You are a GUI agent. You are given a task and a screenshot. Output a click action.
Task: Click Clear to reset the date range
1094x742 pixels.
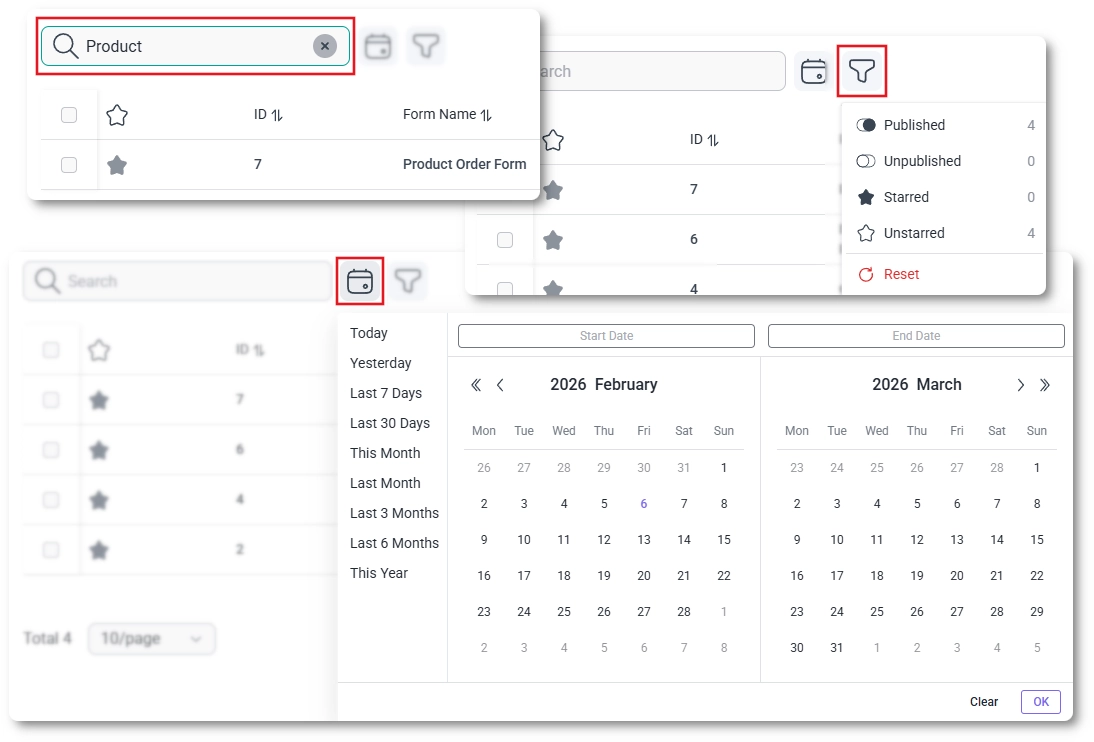(x=983, y=701)
